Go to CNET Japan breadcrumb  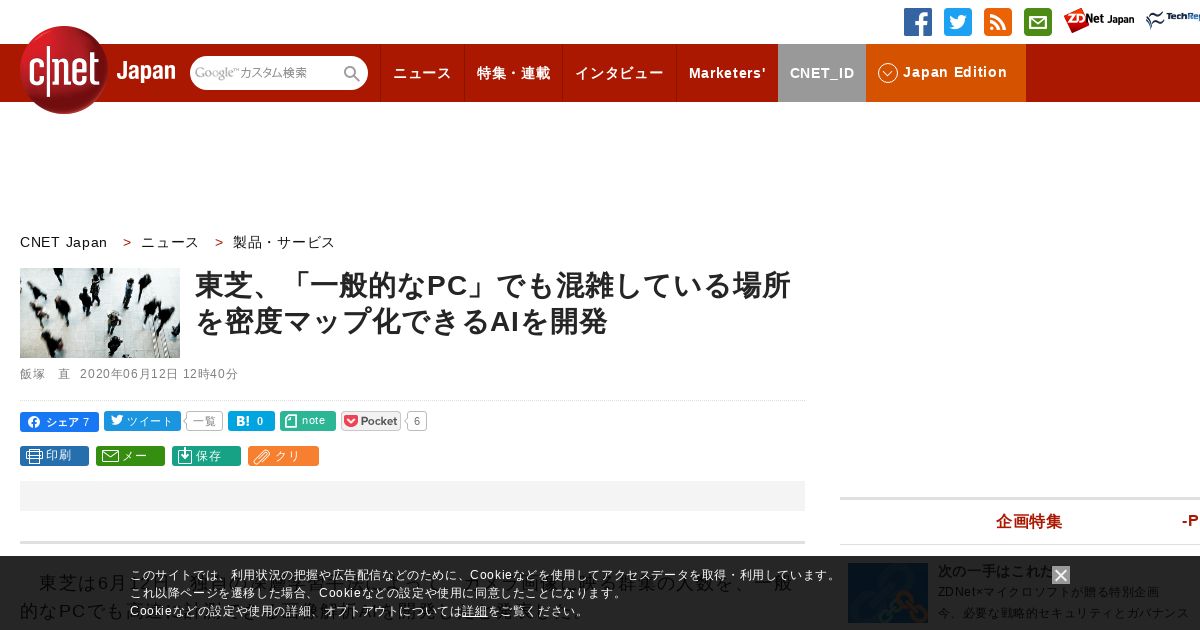[x=63, y=242]
